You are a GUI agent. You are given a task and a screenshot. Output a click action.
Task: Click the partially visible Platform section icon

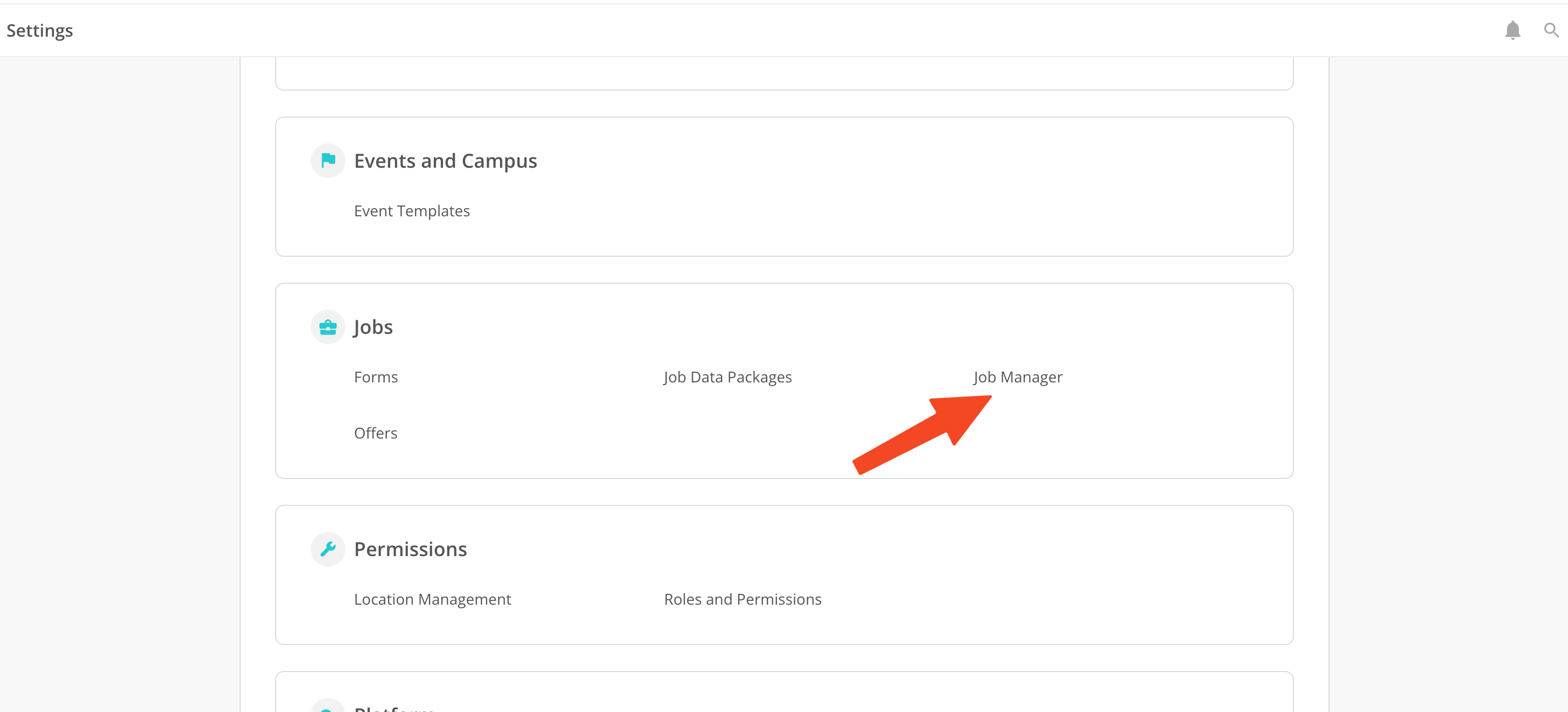point(328,707)
